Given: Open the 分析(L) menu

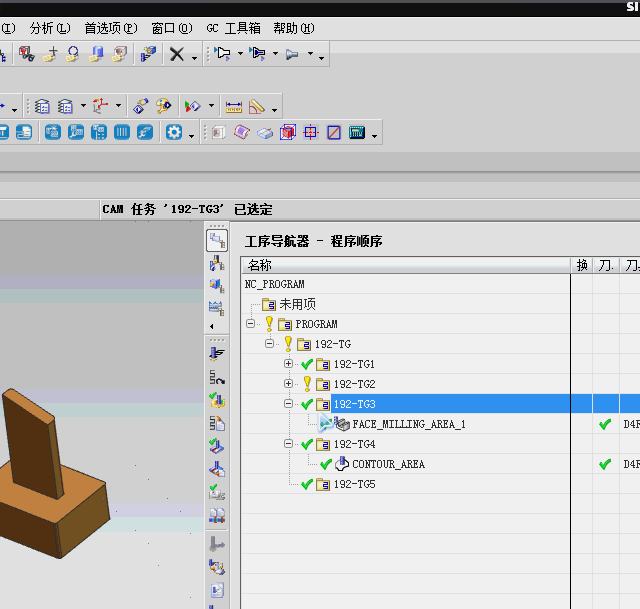Looking at the screenshot, I should (x=50, y=28).
